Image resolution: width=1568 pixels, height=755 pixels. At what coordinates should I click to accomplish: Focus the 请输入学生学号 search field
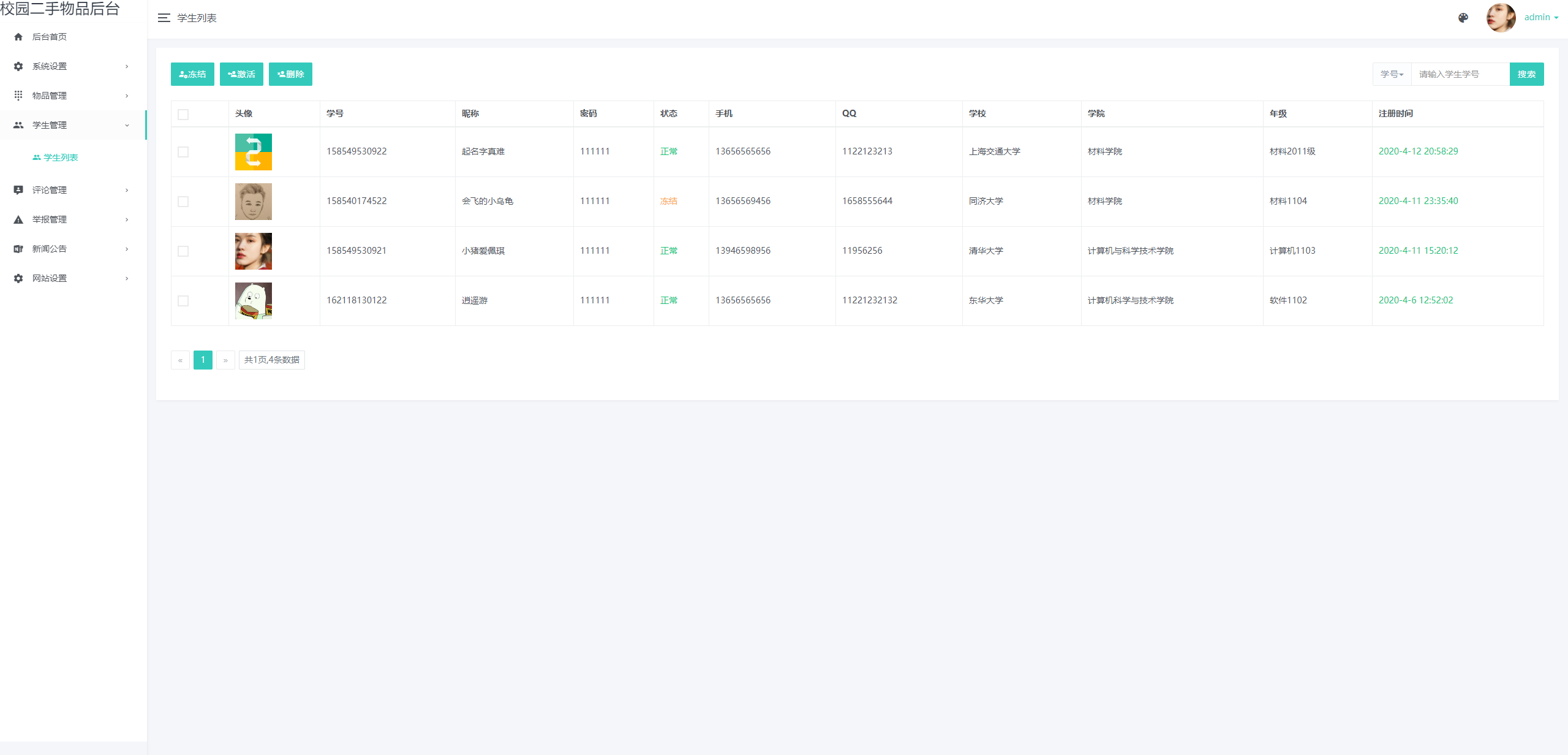pyautogui.click(x=1460, y=74)
